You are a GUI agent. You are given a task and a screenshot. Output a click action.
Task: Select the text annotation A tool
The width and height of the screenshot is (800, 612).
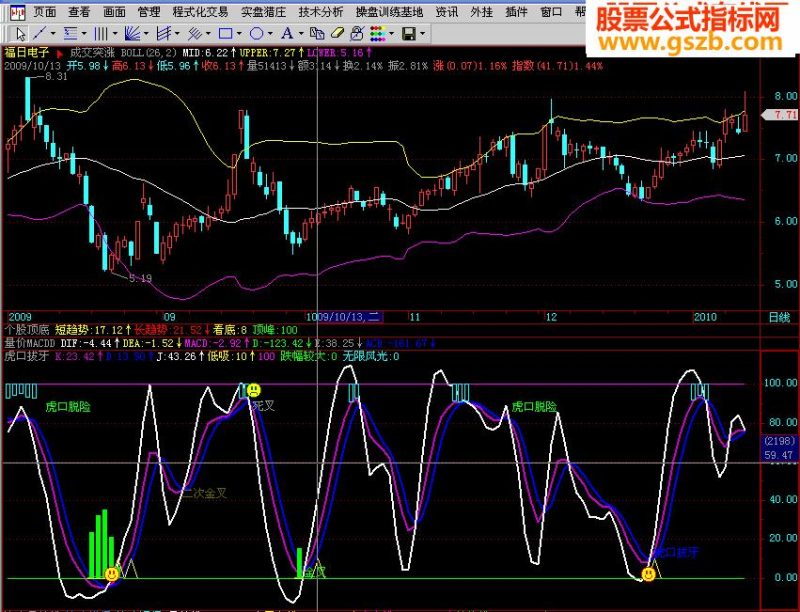[287, 34]
